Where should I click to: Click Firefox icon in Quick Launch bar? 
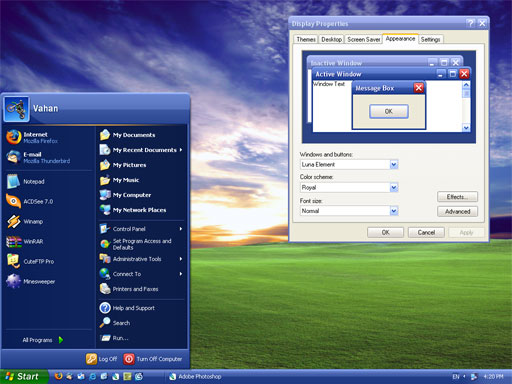click(58, 376)
